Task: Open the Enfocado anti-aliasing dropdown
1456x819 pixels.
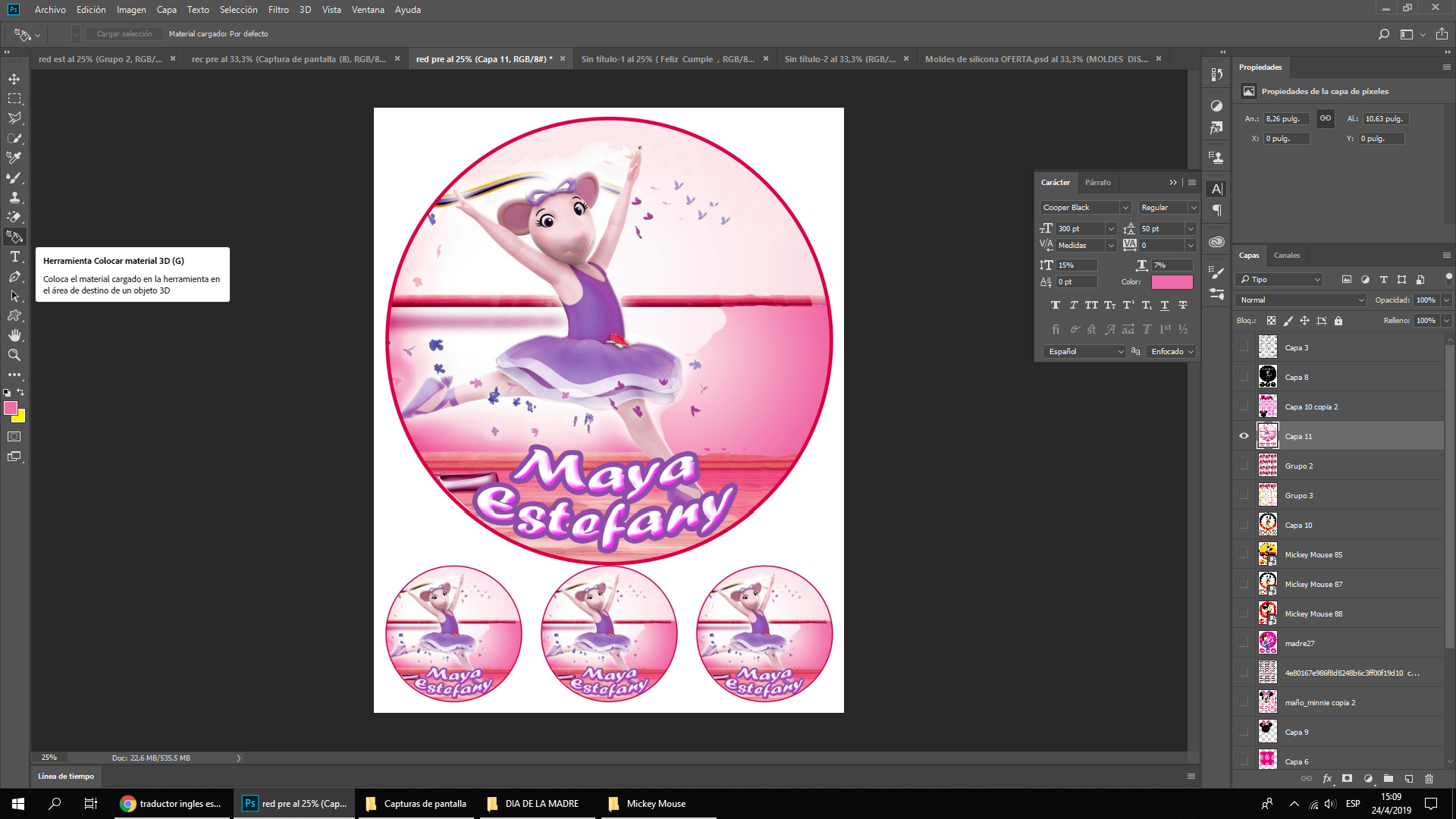Action: [1172, 352]
